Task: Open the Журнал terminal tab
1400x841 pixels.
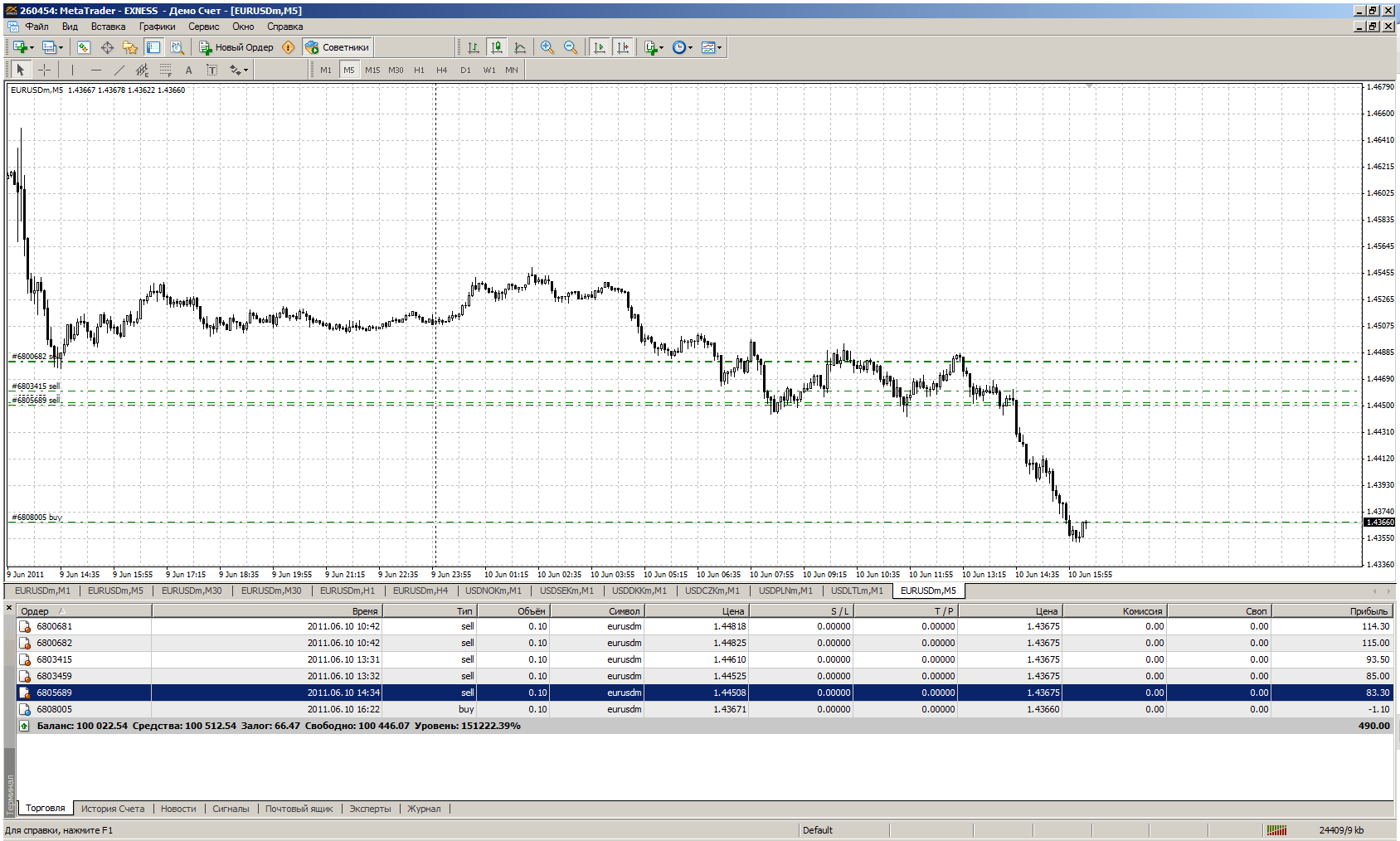Action: pyautogui.click(x=424, y=809)
